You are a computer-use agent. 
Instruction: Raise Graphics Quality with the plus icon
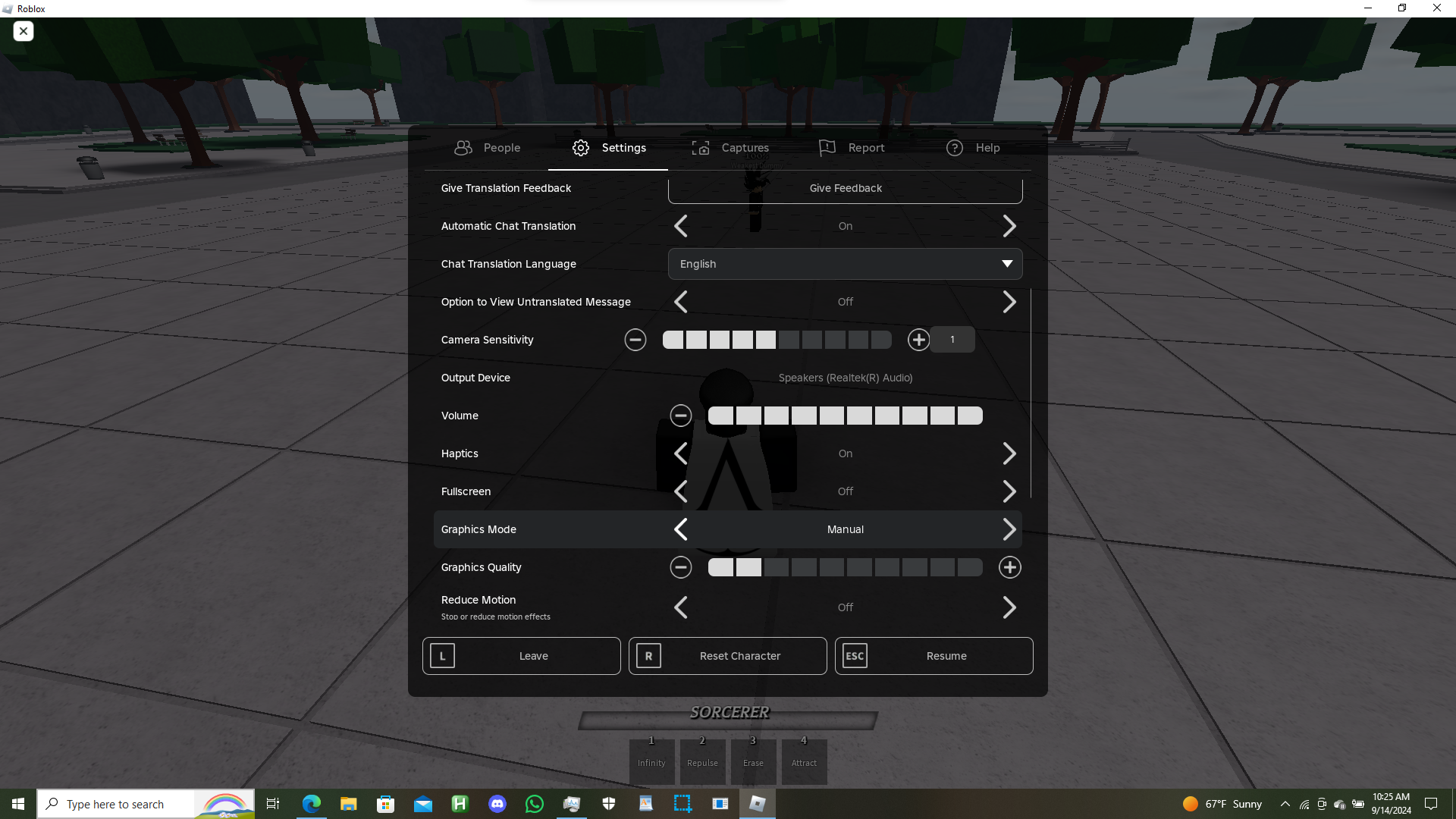[x=1009, y=567]
